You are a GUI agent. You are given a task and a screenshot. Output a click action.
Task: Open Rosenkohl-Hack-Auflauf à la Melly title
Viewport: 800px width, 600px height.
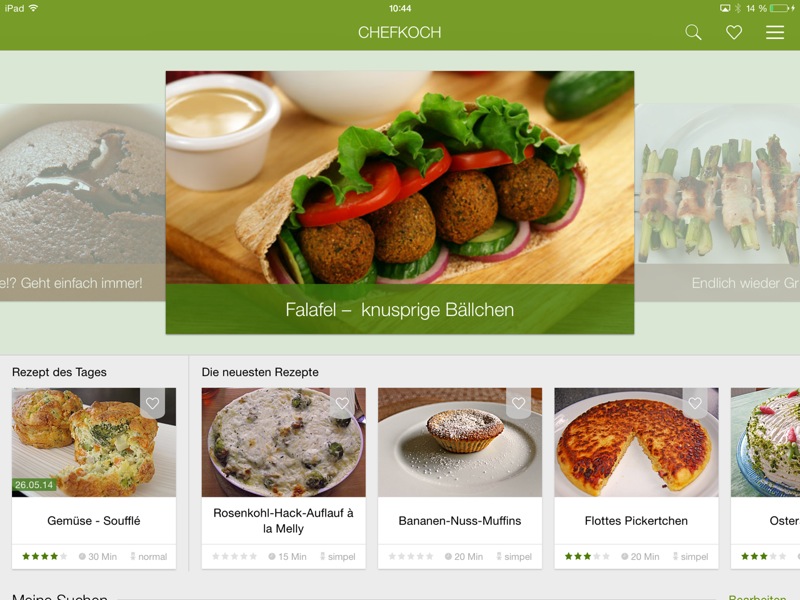pyautogui.click(x=283, y=521)
